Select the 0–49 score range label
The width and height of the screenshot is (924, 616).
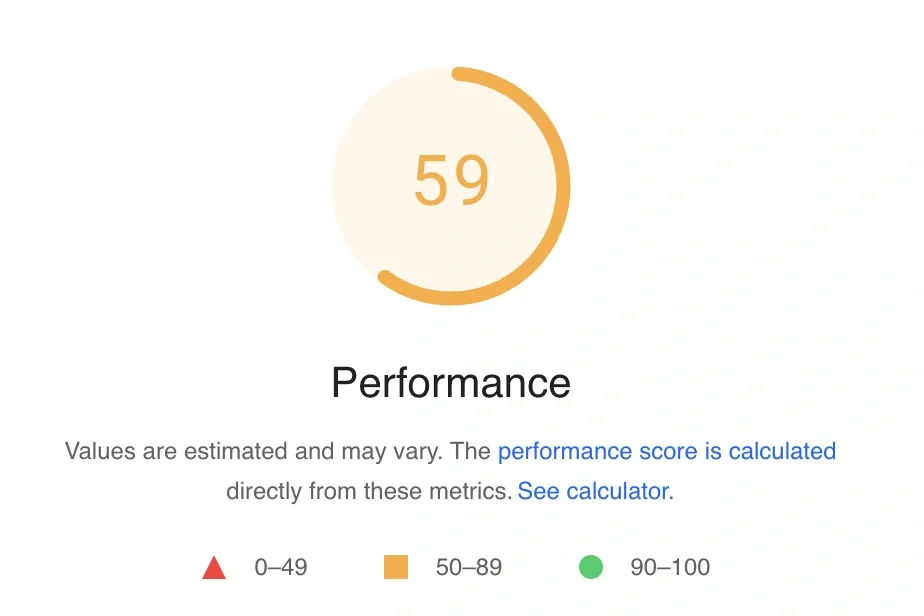click(x=280, y=567)
